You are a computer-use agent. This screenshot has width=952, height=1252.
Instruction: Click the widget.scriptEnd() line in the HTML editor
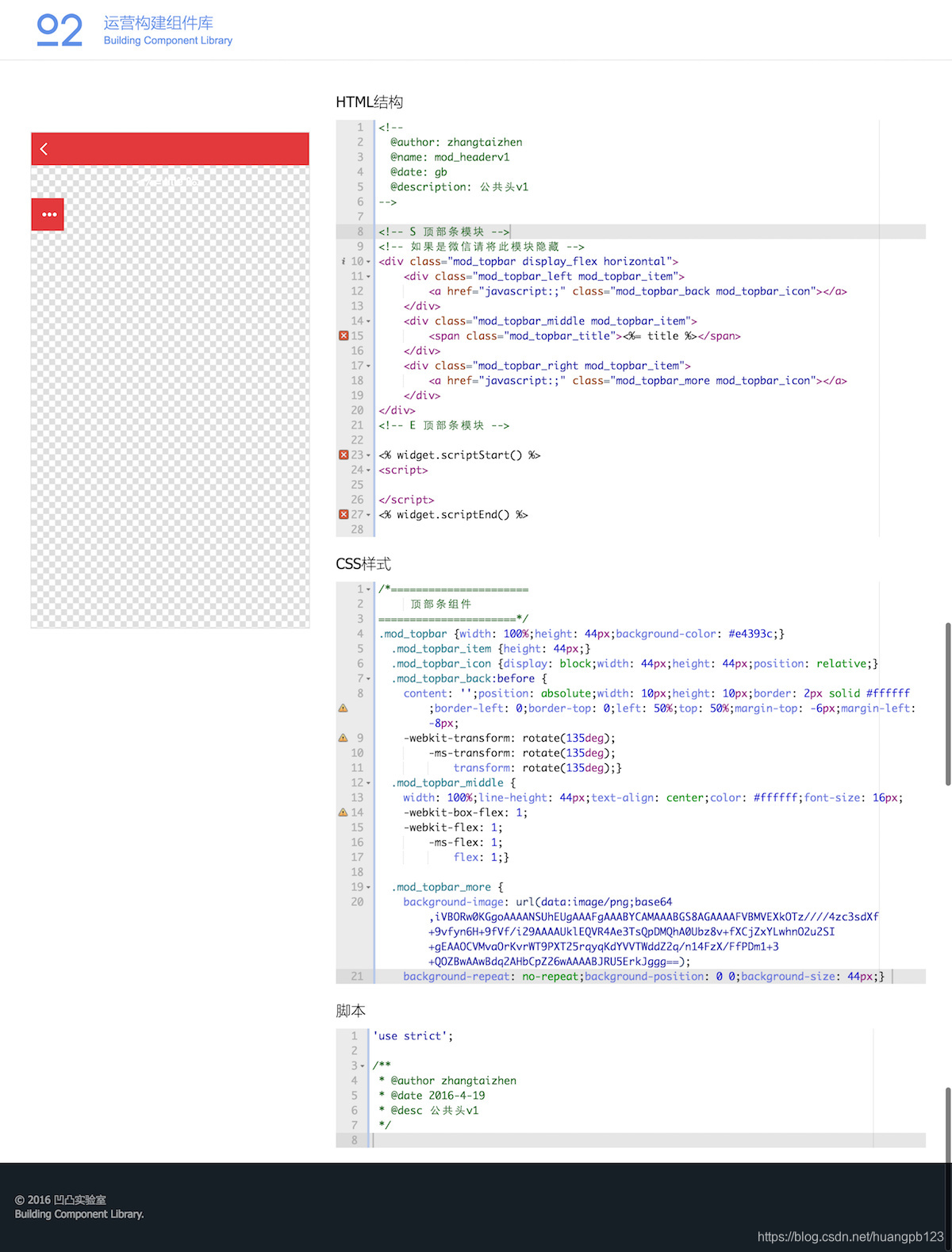[x=453, y=514]
